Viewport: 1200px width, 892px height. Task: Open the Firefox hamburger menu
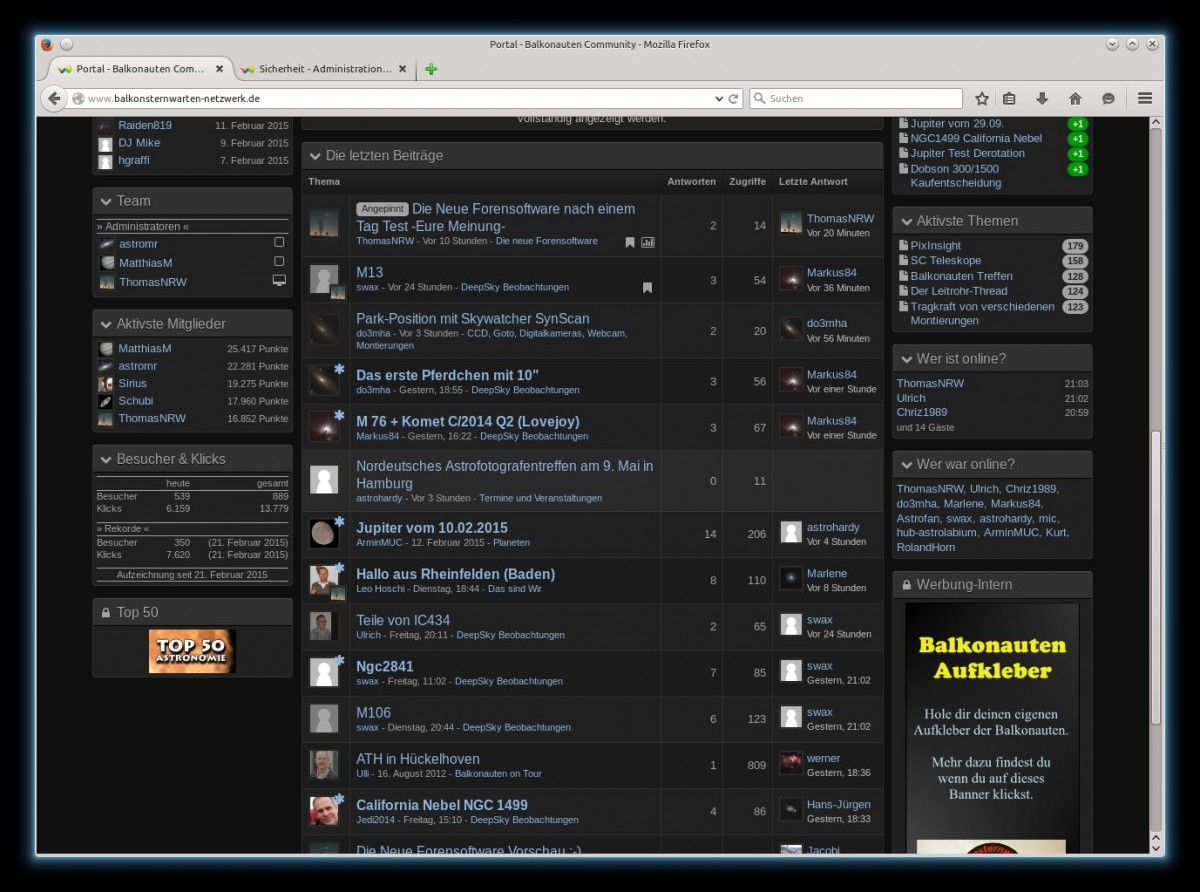pos(1145,99)
